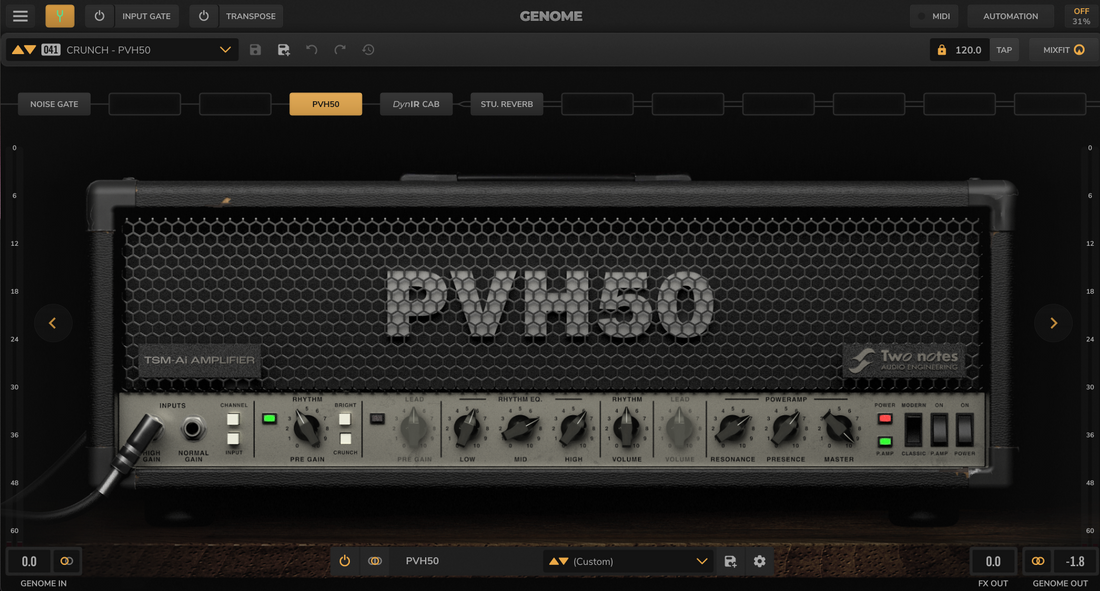Click the High EQ knob

point(573,428)
